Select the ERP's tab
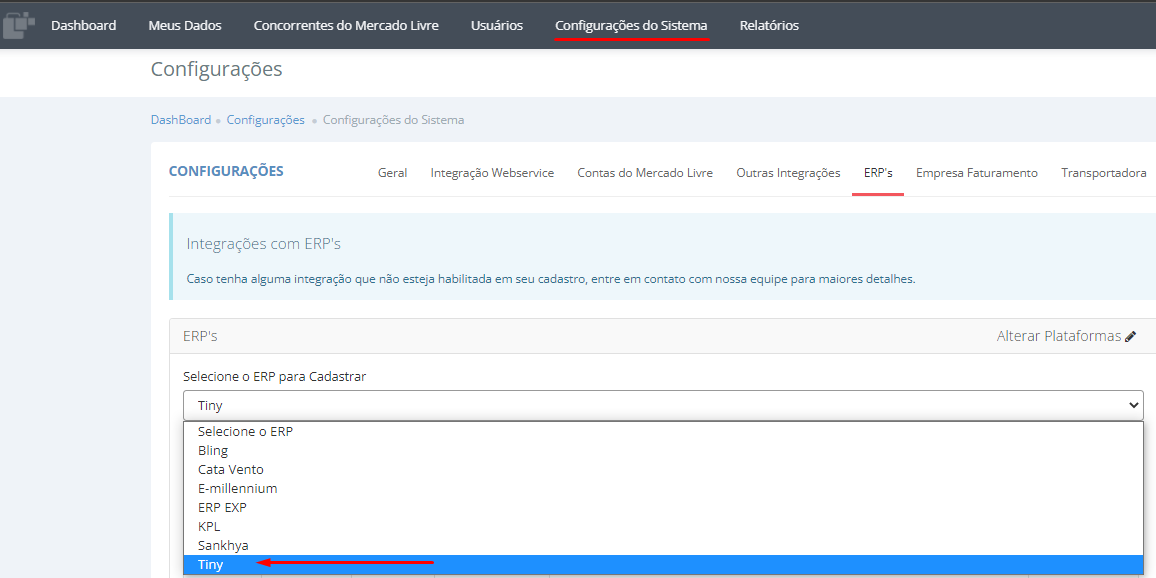The height and width of the screenshot is (578, 1156). 878,173
